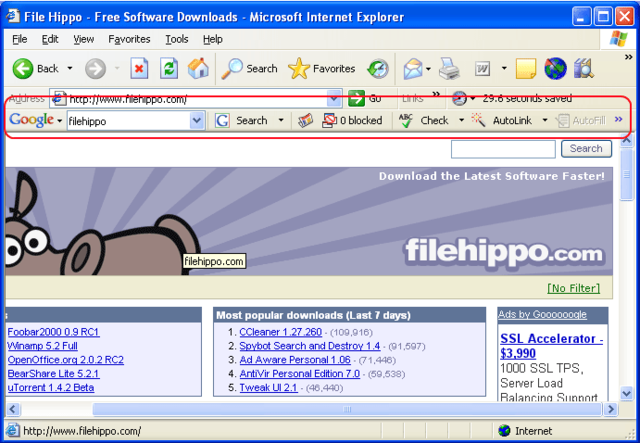Open Spybot Search and Destroy 1.4 link
Screen dimensions: 640x443
tap(310, 346)
